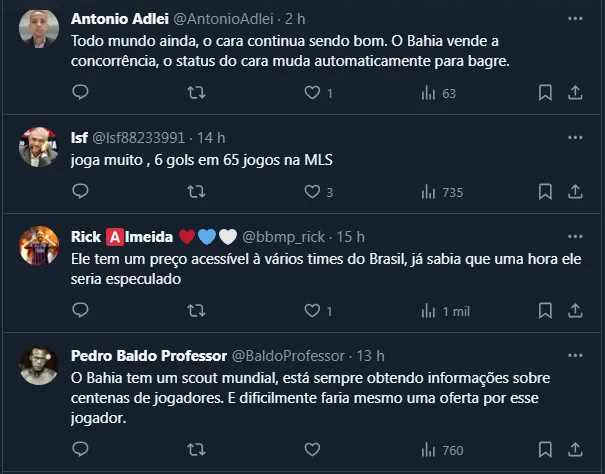Reply to Antonio Adlei's tweet
The height and width of the screenshot is (474, 605).
(x=81, y=93)
